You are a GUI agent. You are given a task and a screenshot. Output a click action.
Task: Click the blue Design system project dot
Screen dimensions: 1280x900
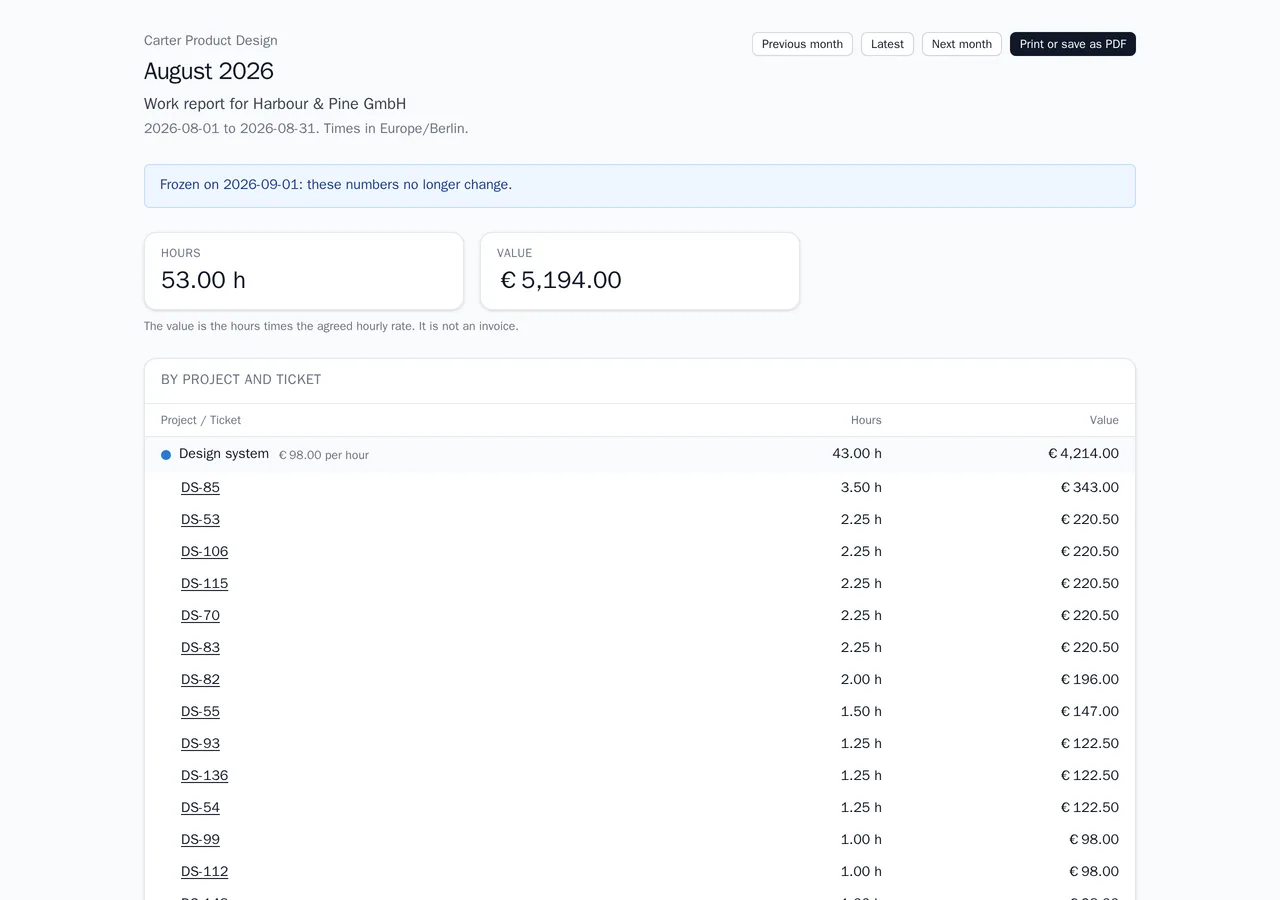166,455
